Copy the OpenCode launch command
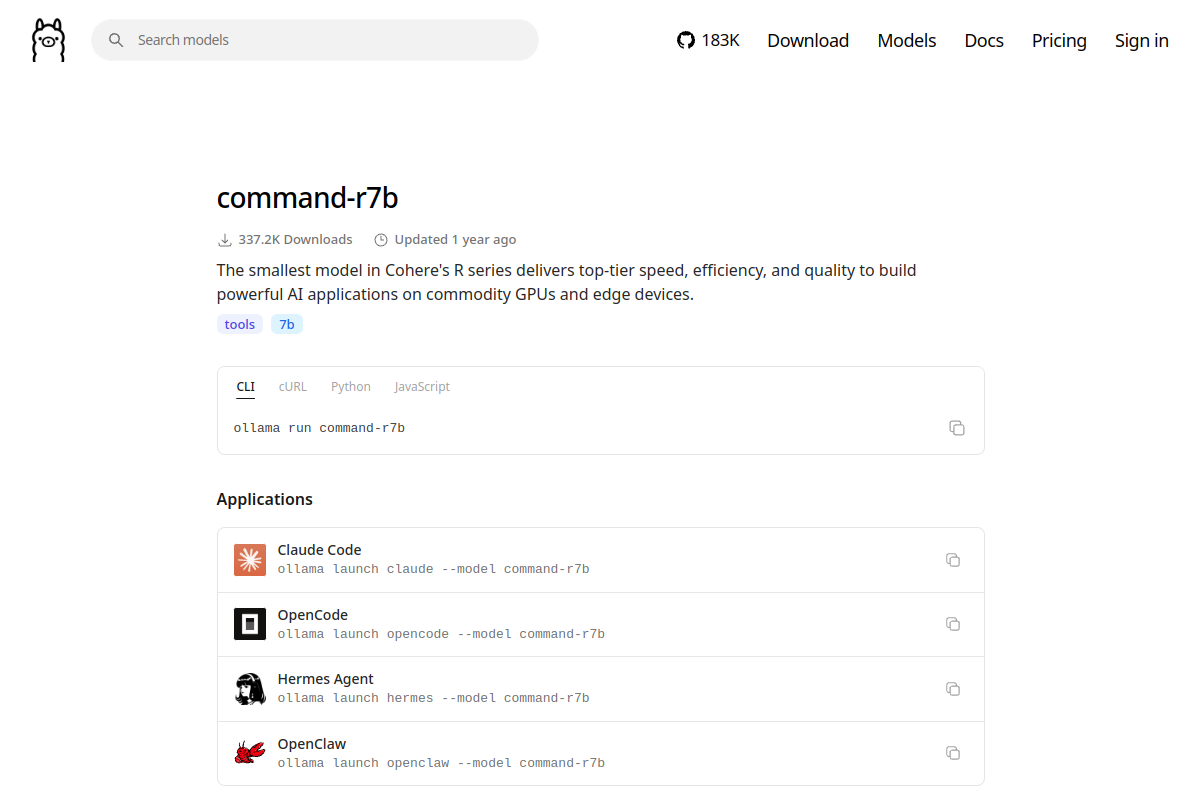1200x800 pixels. pyautogui.click(x=953, y=624)
